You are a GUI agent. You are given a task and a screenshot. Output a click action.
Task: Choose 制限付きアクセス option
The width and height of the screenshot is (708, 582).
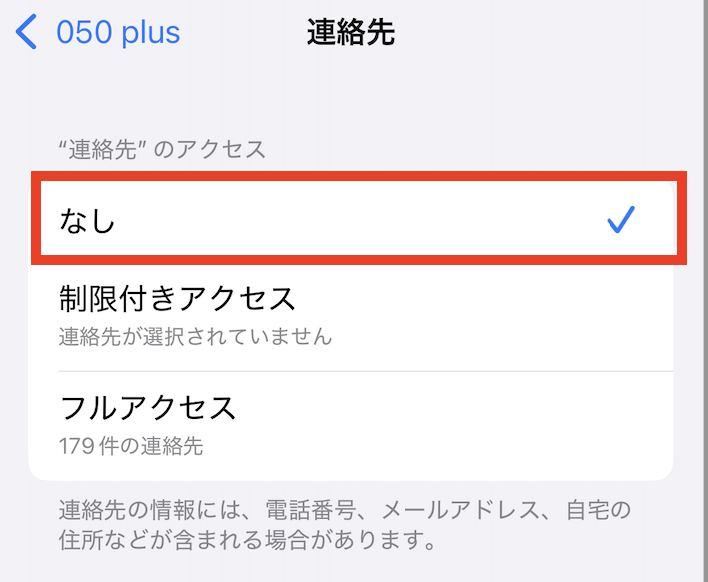pos(351,317)
